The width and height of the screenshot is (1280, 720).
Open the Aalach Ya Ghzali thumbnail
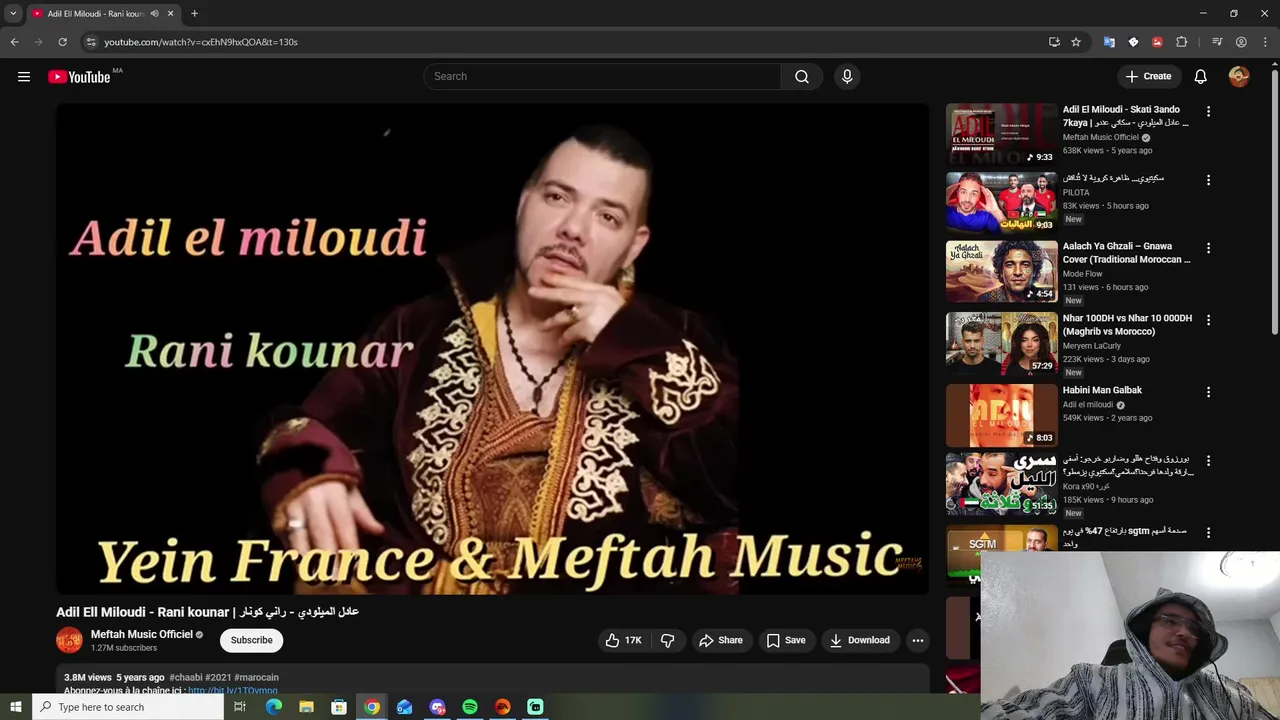[x=1001, y=271]
